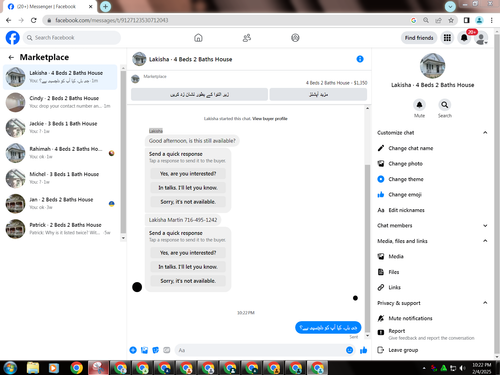500x375 pixels.
Task: Open the conversation information icon
Action: [360, 59]
